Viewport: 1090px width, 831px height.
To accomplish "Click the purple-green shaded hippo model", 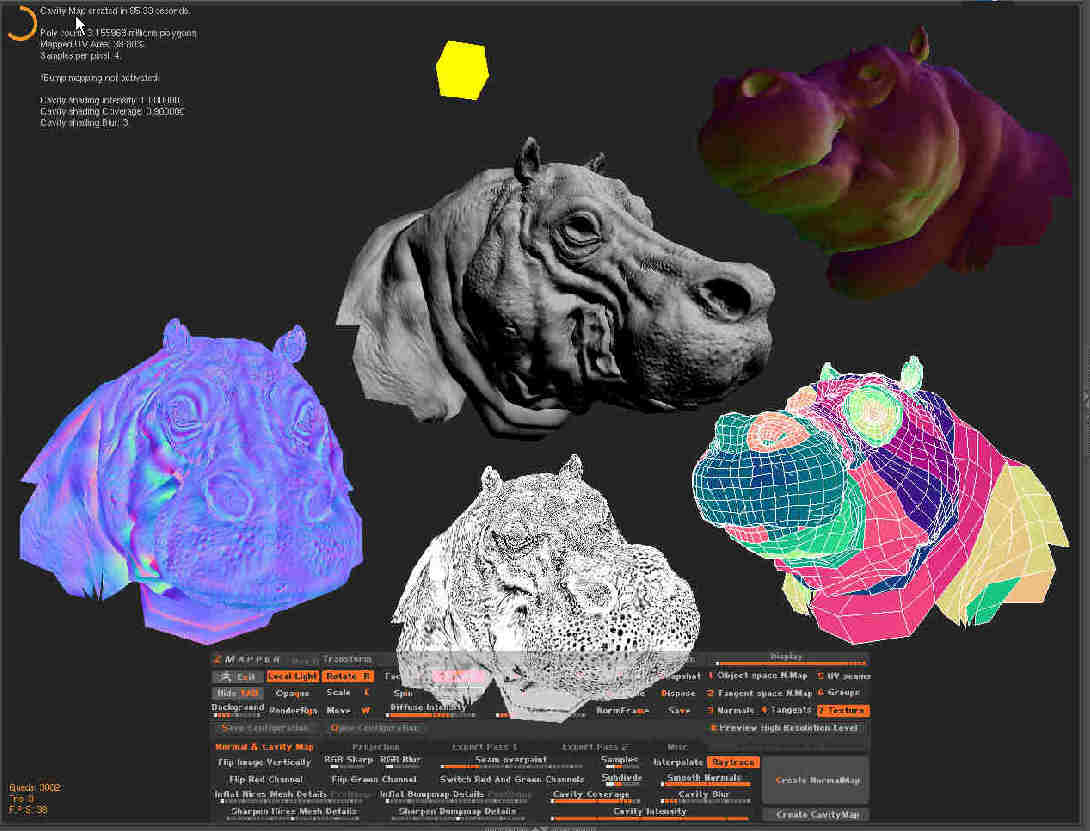I will point(883,160).
